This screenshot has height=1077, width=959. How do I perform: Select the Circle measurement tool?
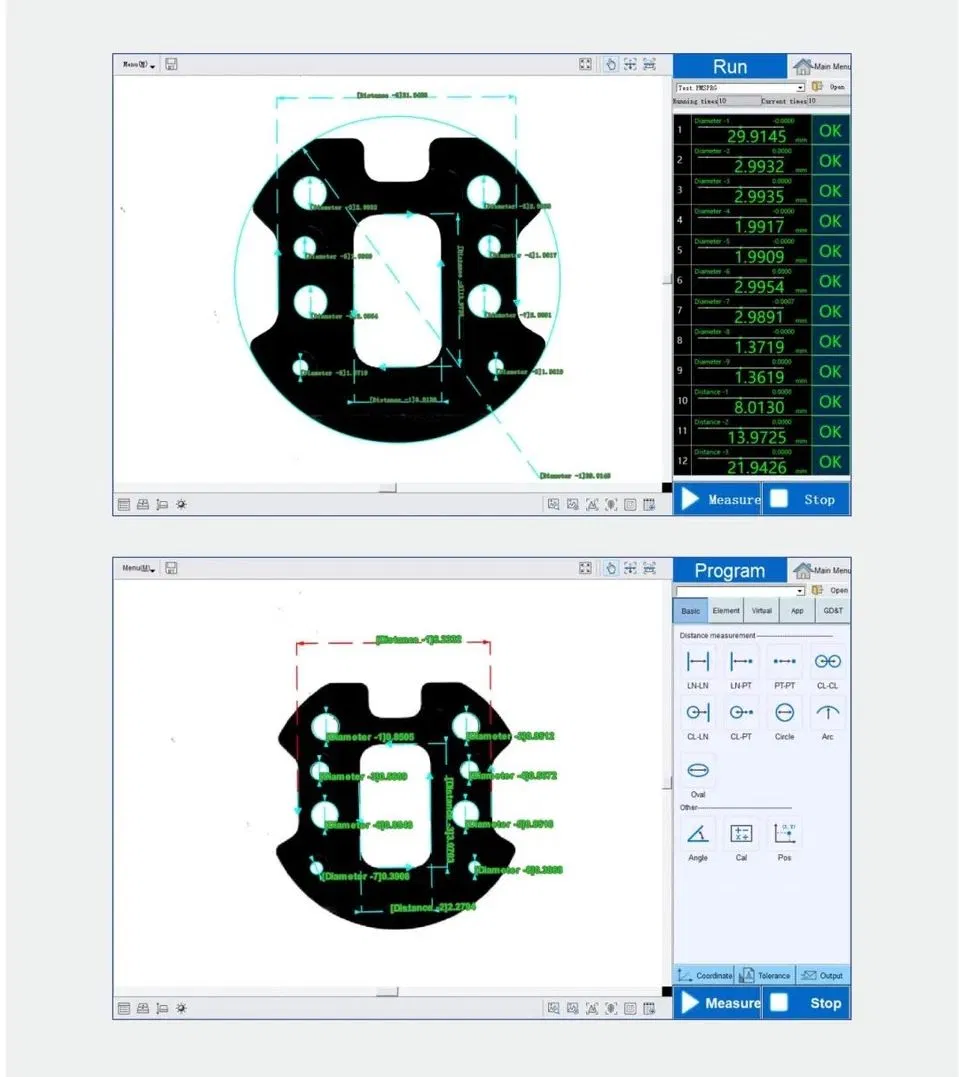[x=784, y=713]
